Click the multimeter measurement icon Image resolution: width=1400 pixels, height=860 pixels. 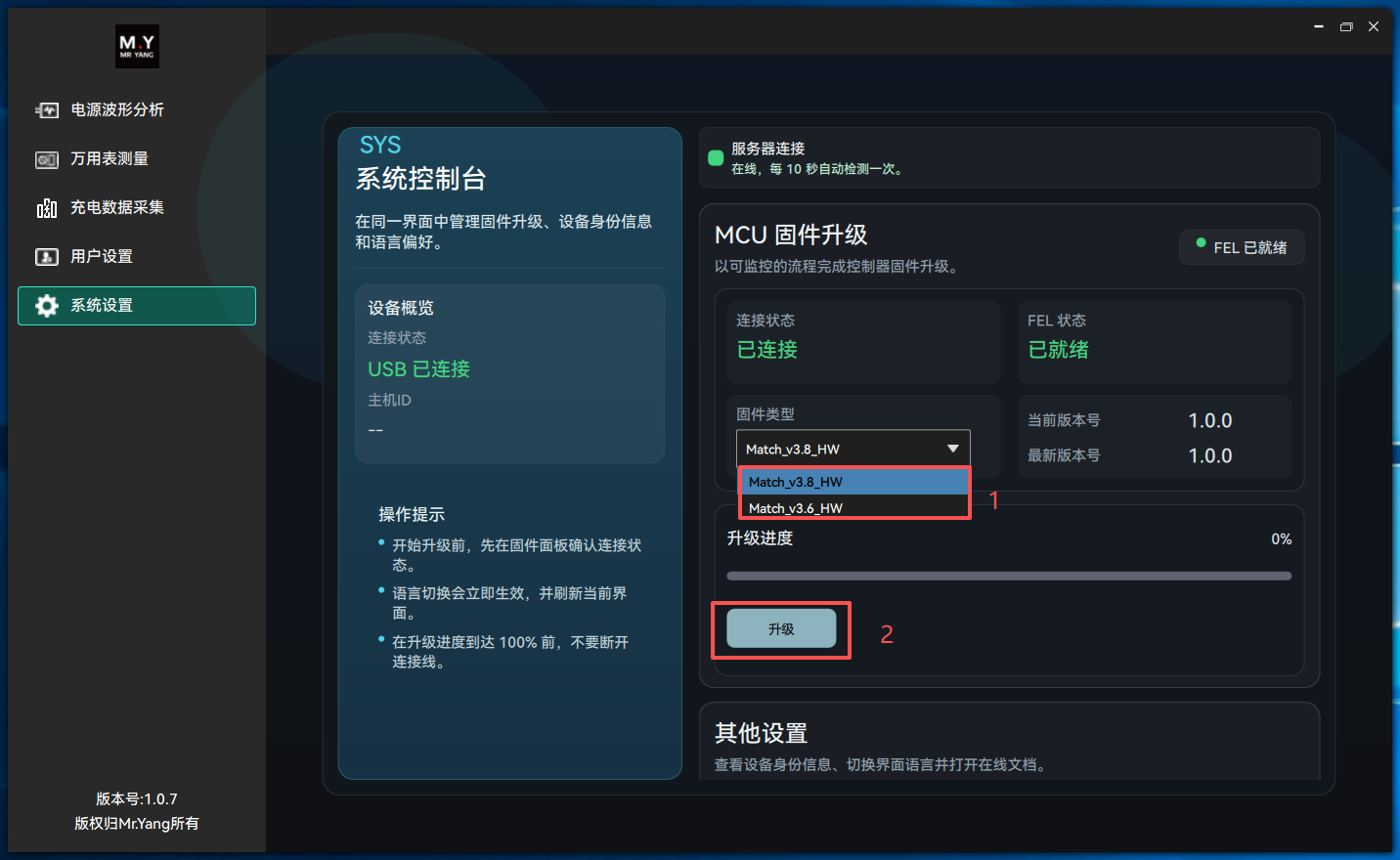point(47,159)
